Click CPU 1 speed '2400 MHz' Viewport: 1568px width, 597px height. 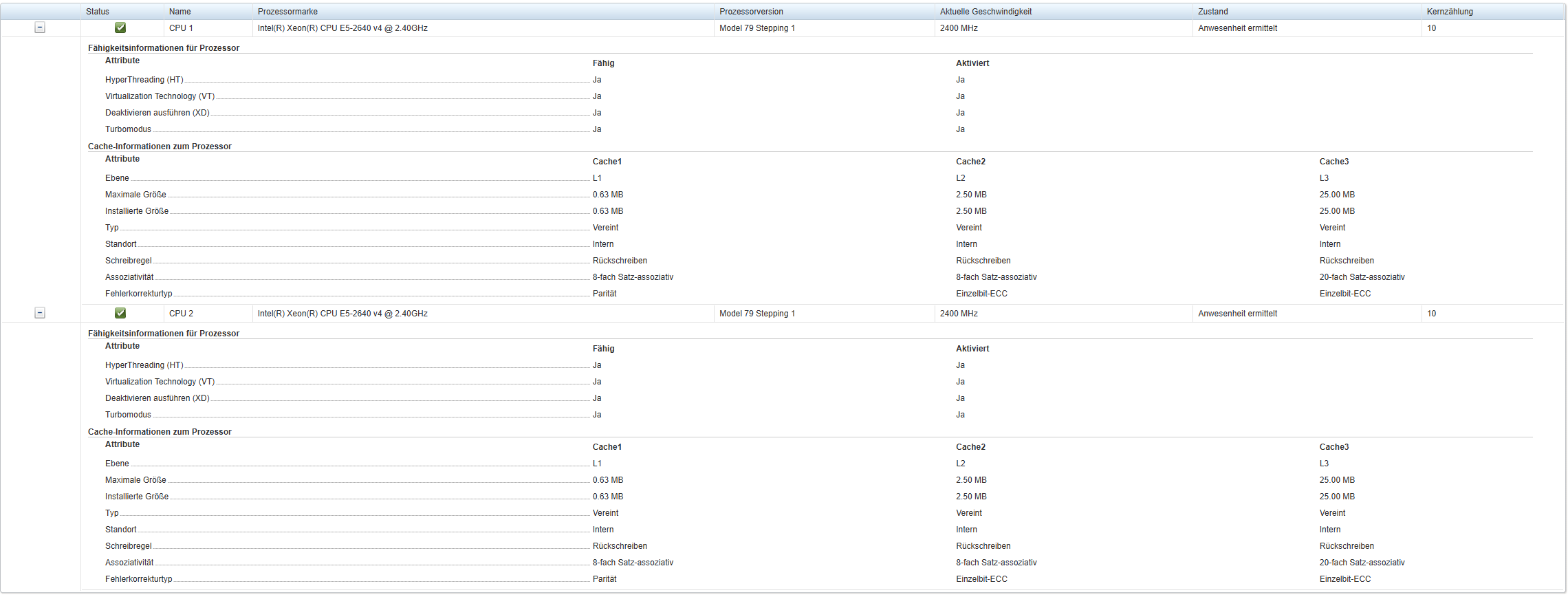pos(959,28)
